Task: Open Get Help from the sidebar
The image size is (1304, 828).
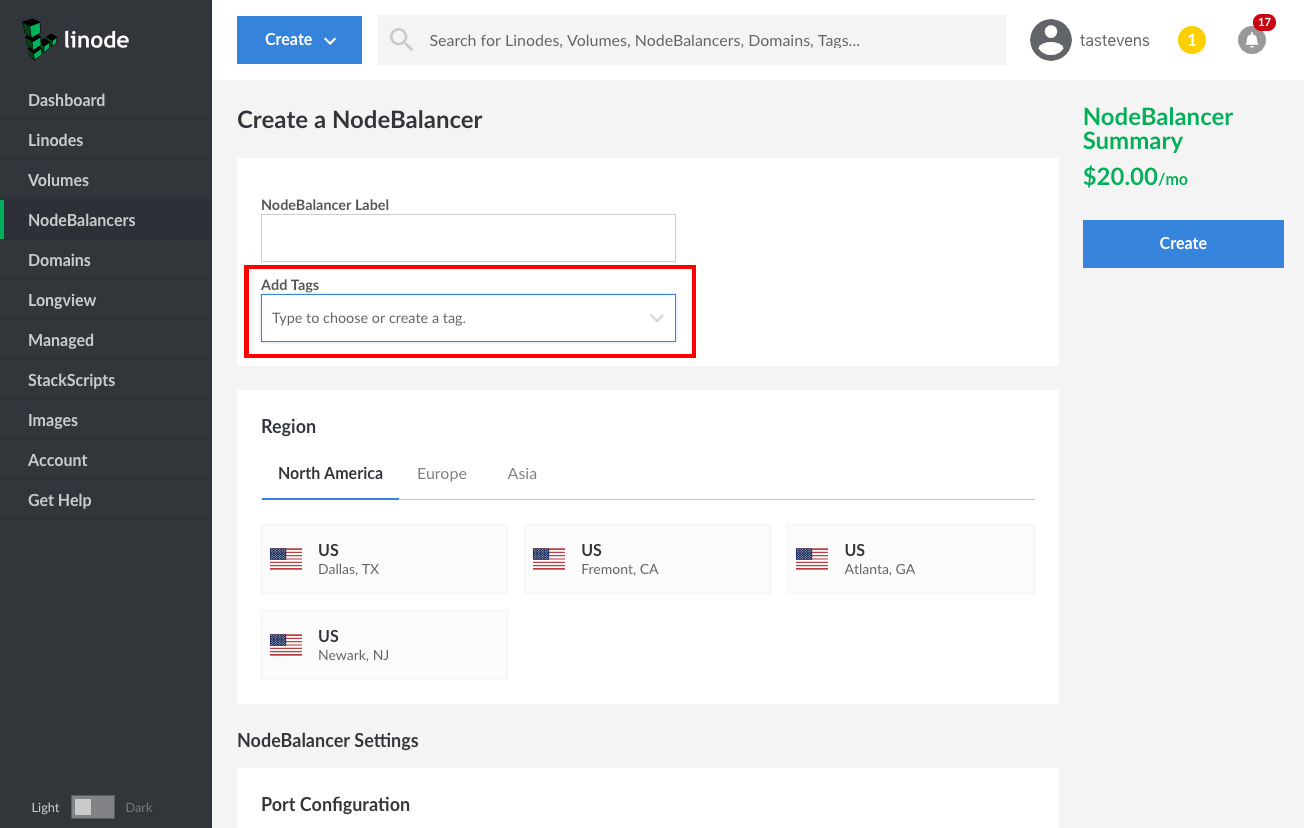Action: 58,499
